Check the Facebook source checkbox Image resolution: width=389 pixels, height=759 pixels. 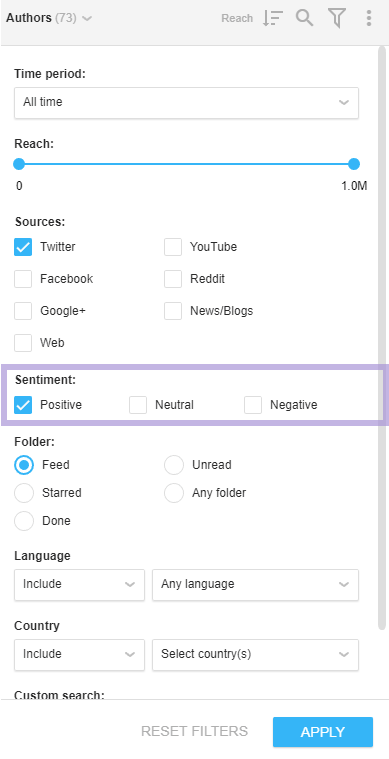[23, 279]
